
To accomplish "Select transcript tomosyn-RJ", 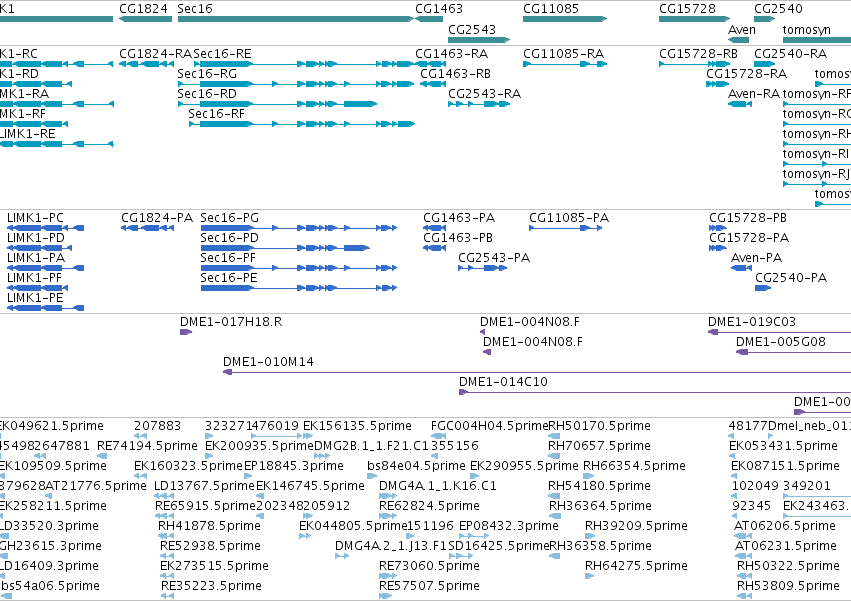I will pyautogui.click(x=816, y=174).
